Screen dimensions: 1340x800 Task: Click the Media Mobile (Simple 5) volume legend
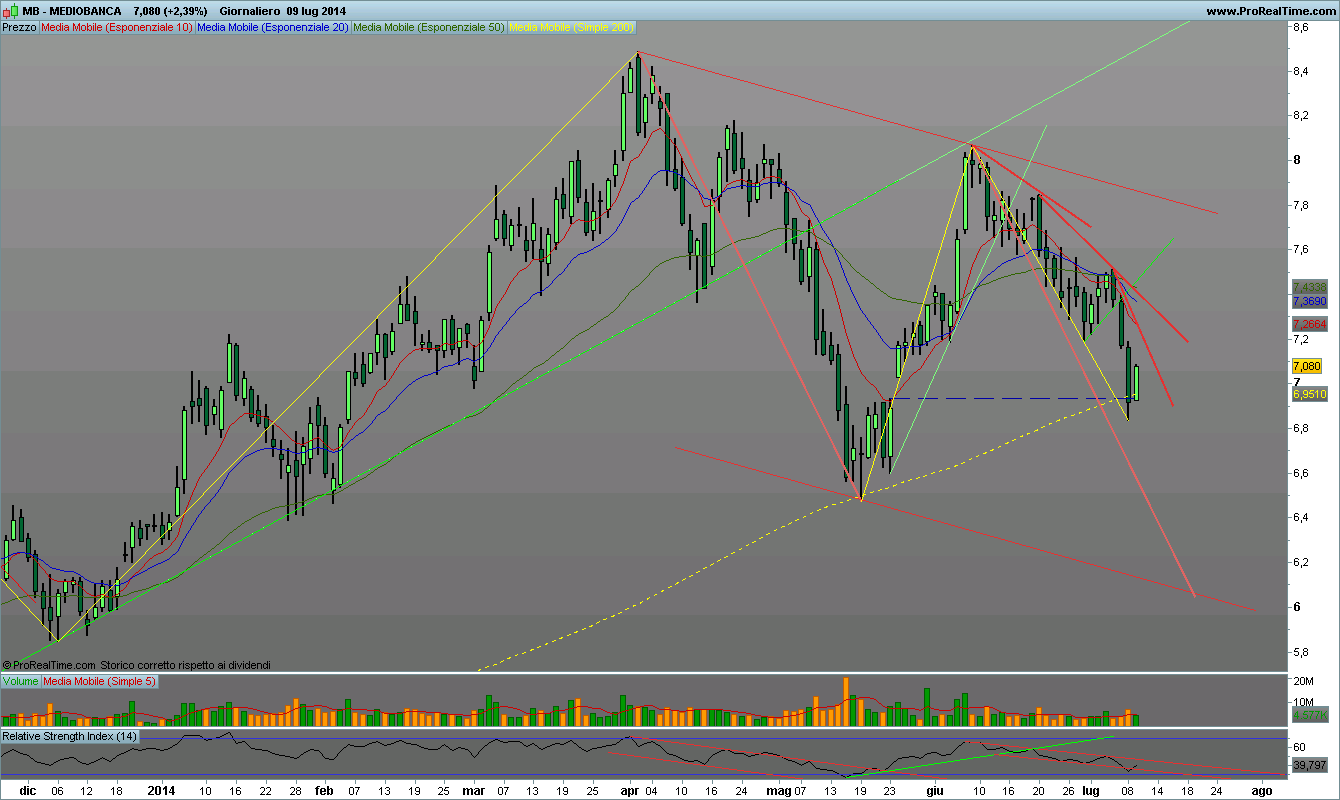pos(99,681)
